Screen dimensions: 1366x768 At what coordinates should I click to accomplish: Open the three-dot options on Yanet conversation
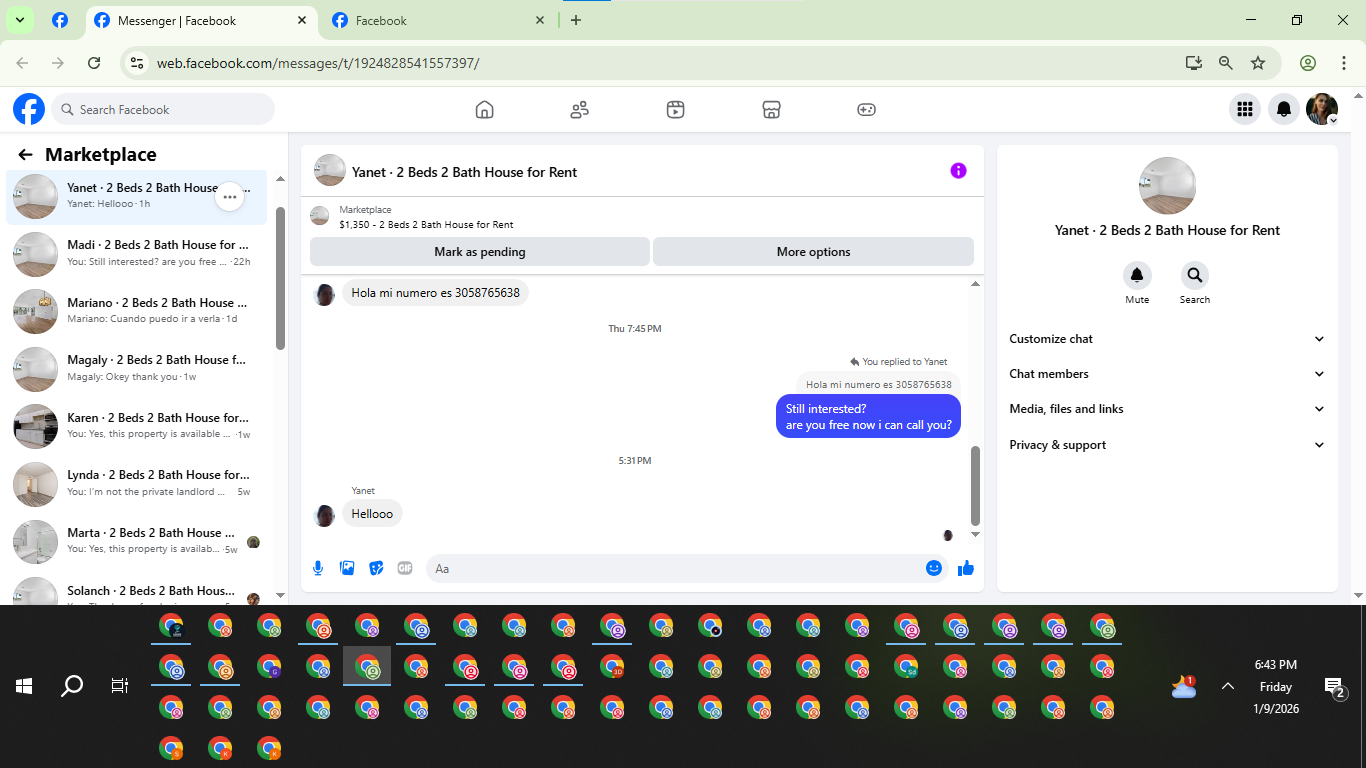(x=230, y=197)
